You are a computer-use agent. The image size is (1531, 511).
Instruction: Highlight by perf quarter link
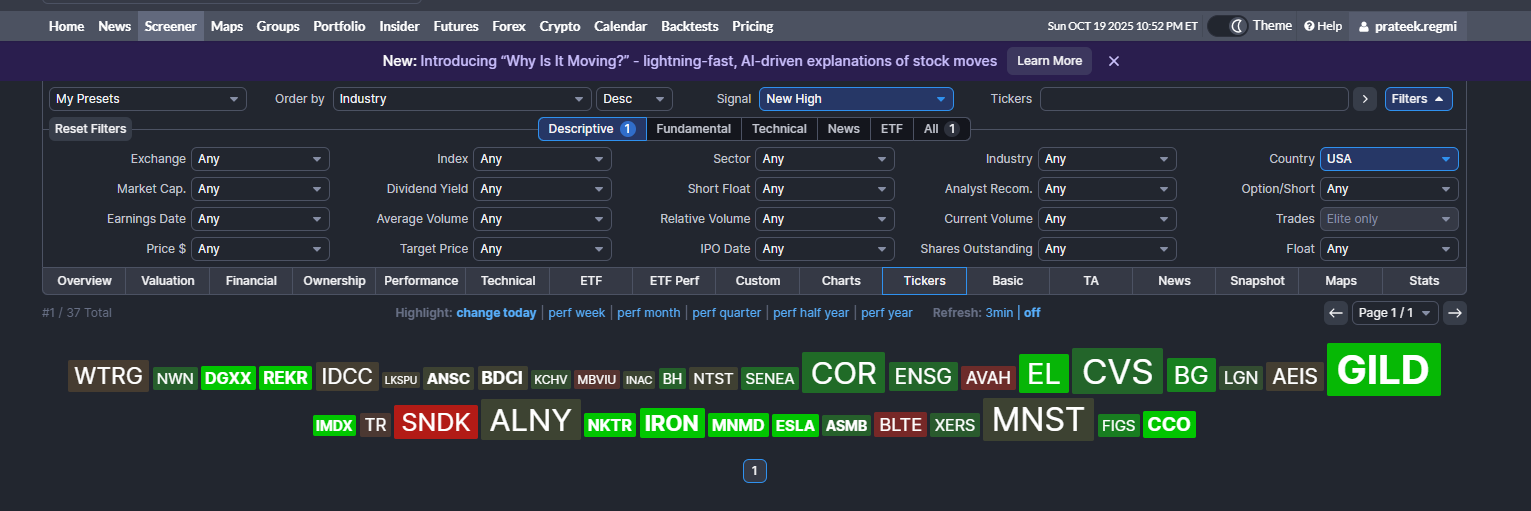tap(727, 313)
